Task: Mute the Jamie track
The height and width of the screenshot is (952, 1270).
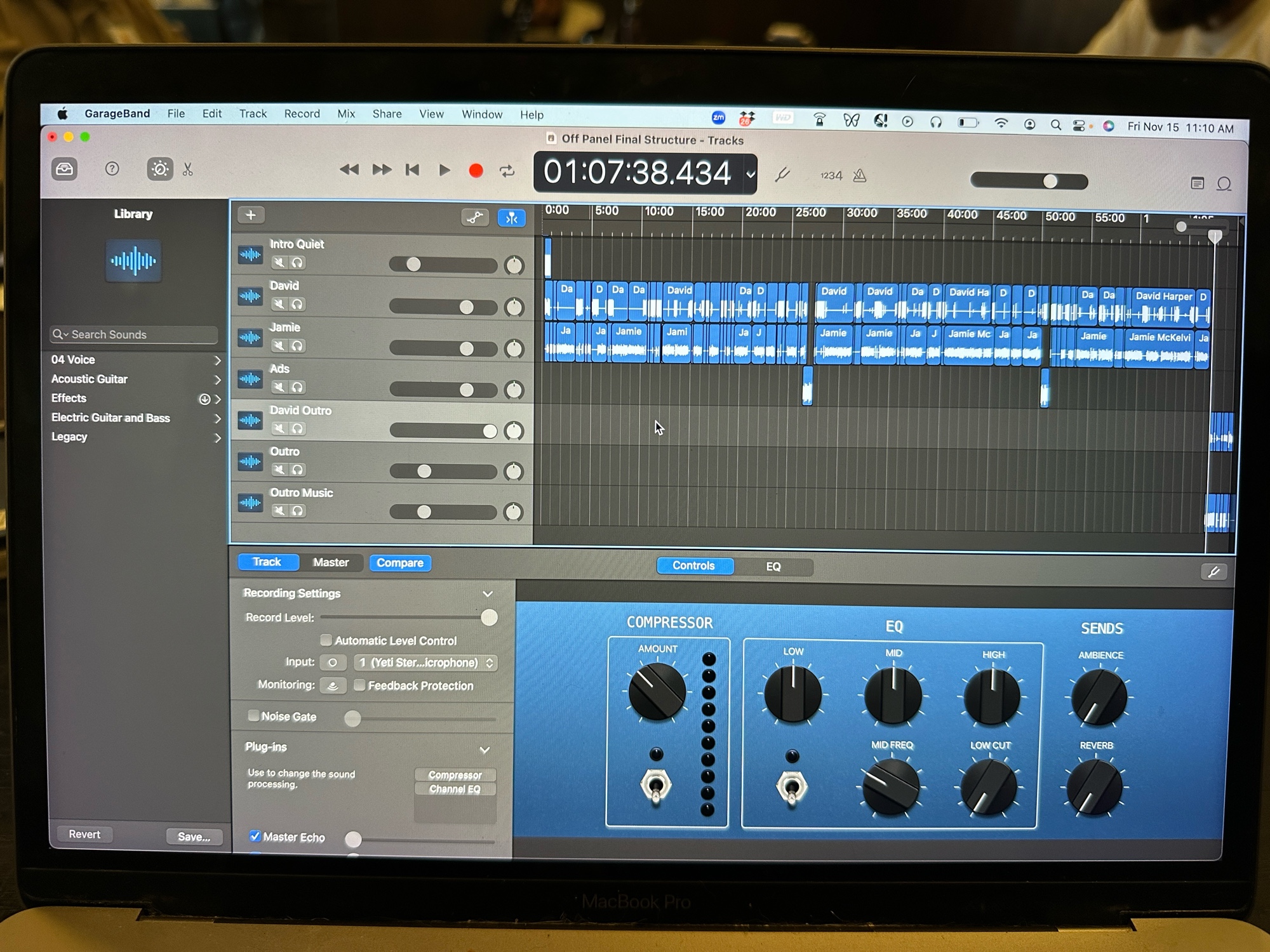Action: click(279, 346)
